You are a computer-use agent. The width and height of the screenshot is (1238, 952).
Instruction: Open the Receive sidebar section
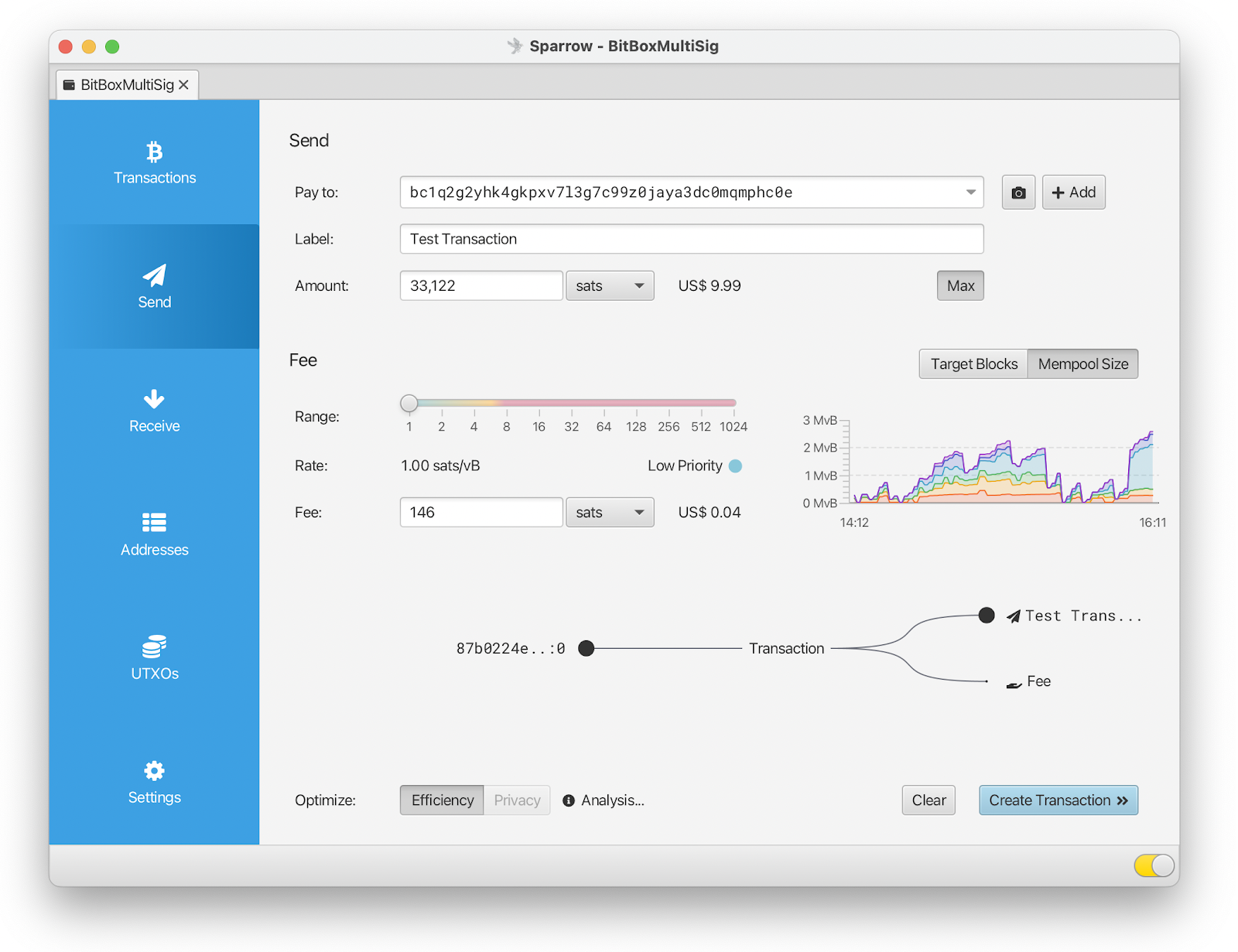click(154, 411)
